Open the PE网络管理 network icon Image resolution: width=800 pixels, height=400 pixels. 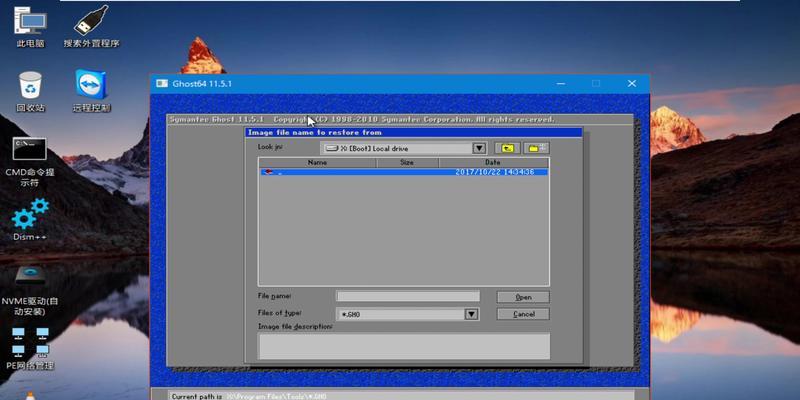click(30, 348)
